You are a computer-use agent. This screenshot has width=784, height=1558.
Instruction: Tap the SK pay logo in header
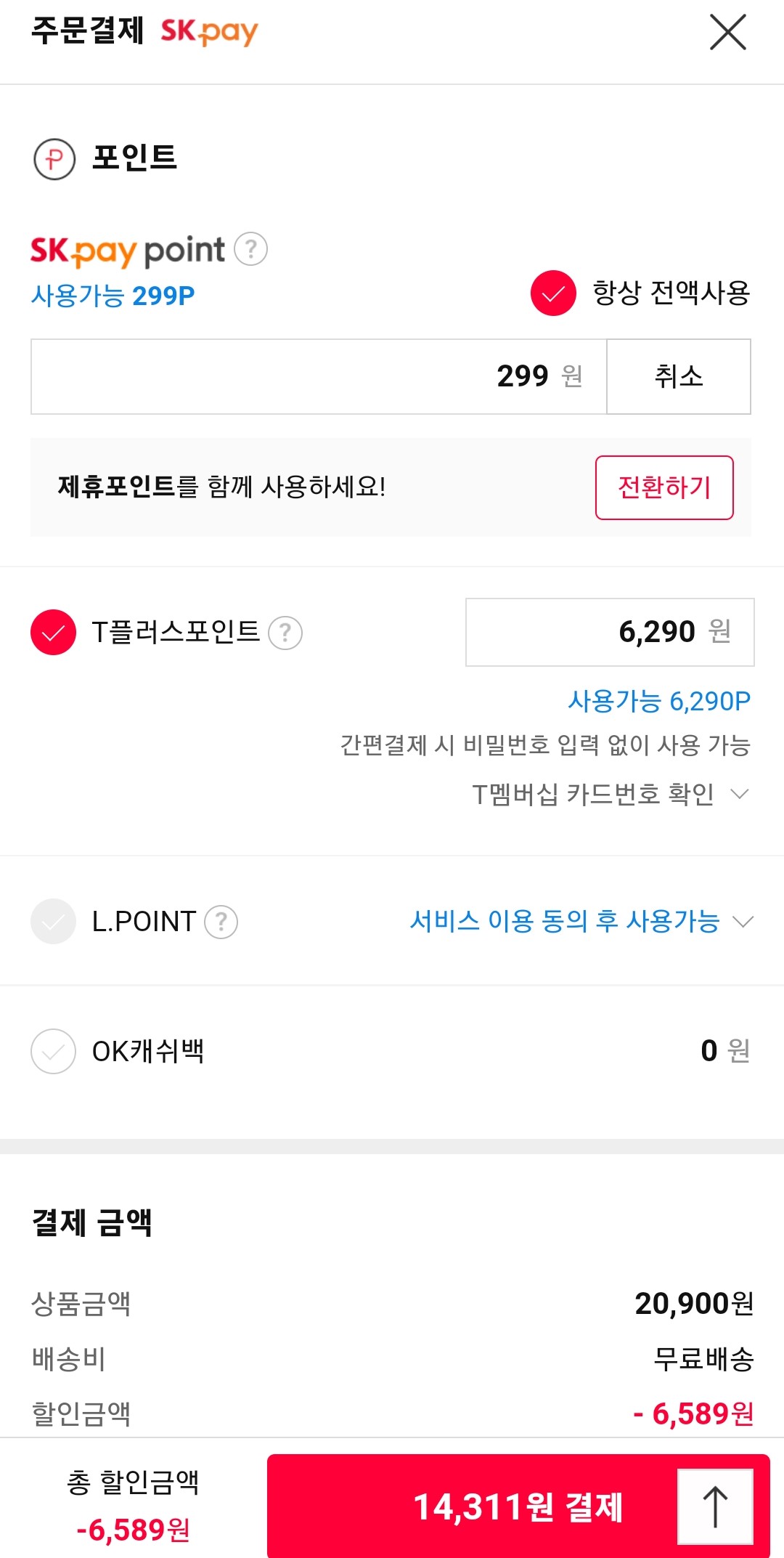tap(209, 32)
